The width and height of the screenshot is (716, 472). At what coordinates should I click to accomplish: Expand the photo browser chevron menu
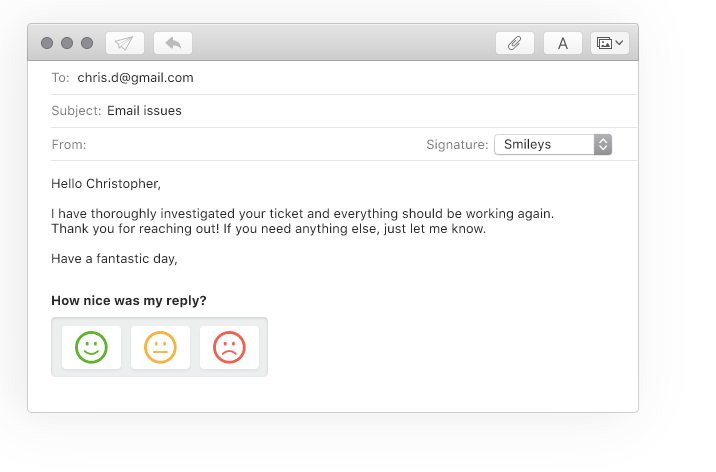(x=620, y=43)
